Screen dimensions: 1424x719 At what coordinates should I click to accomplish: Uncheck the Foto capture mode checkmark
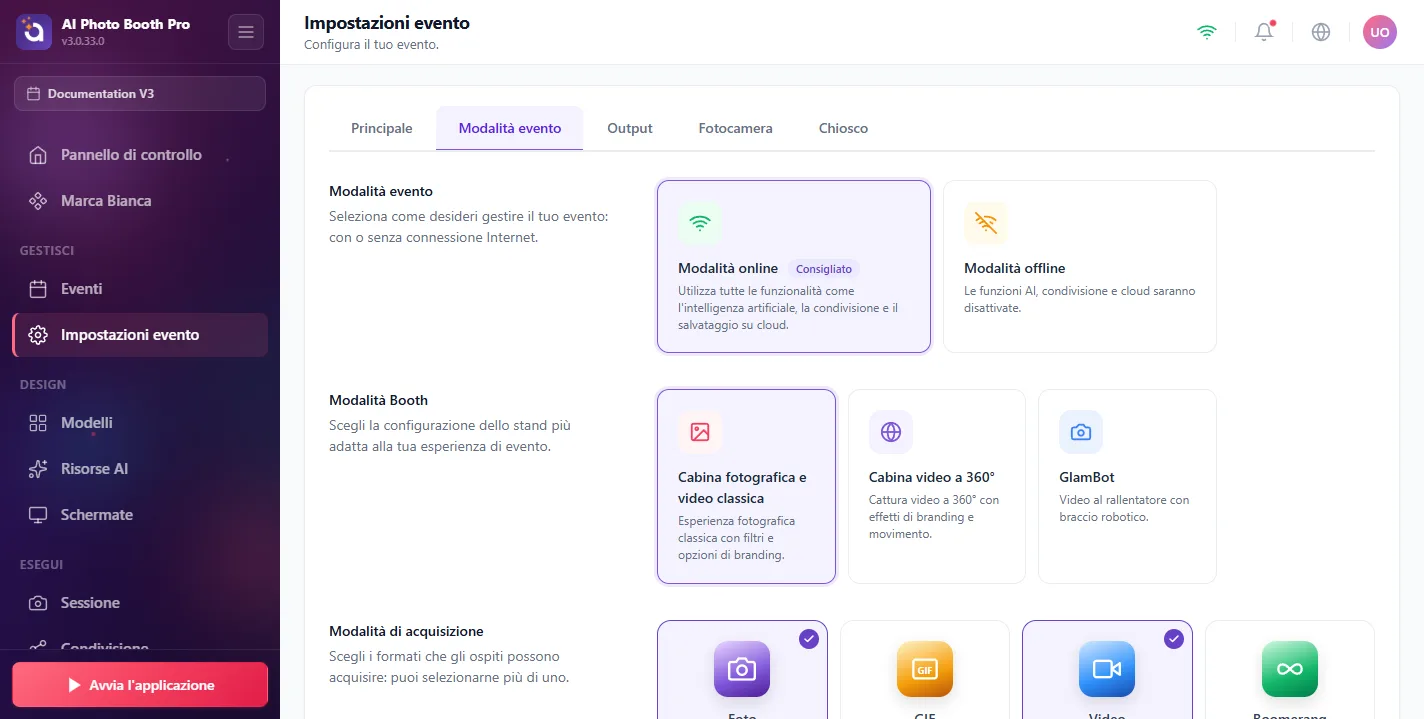coord(809,639)
